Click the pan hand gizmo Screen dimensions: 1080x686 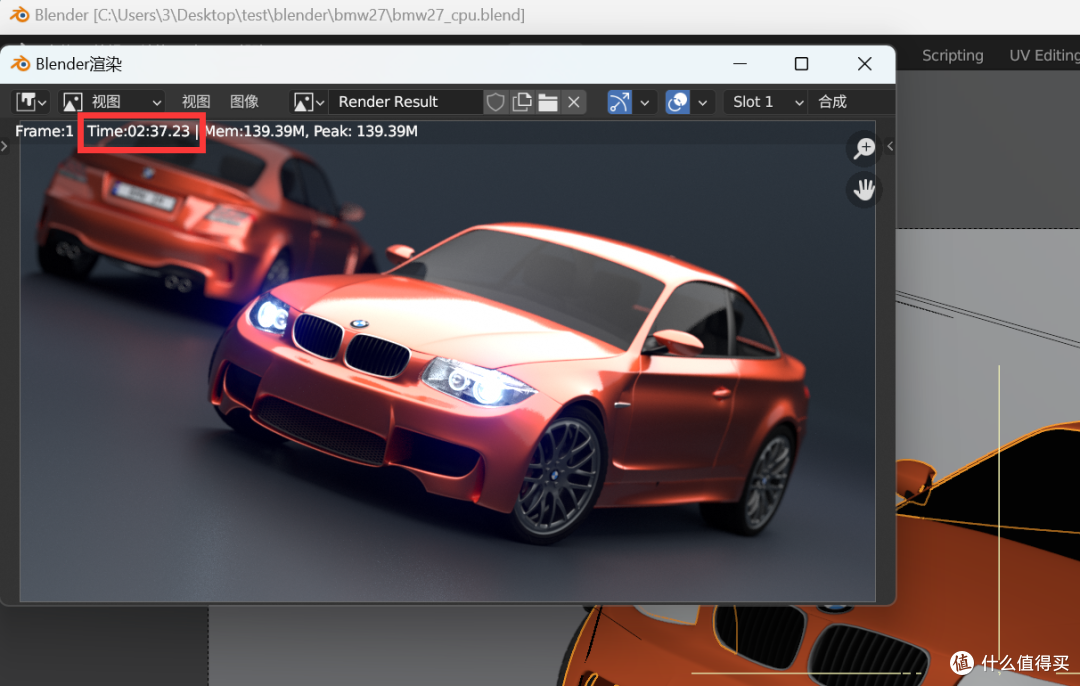tap(864, 189)
